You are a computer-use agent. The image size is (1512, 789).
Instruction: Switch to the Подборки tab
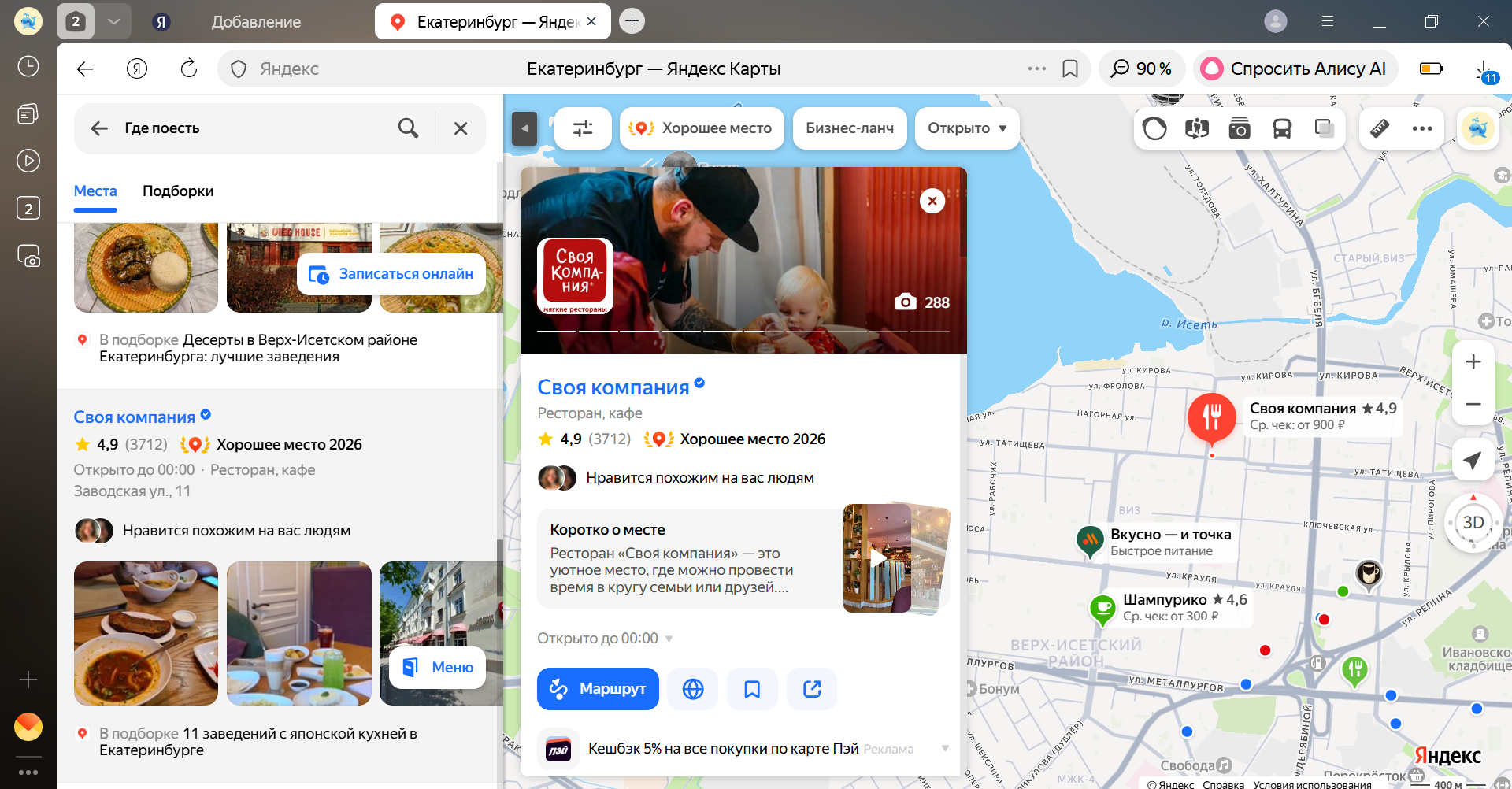[x=178, y=191]
